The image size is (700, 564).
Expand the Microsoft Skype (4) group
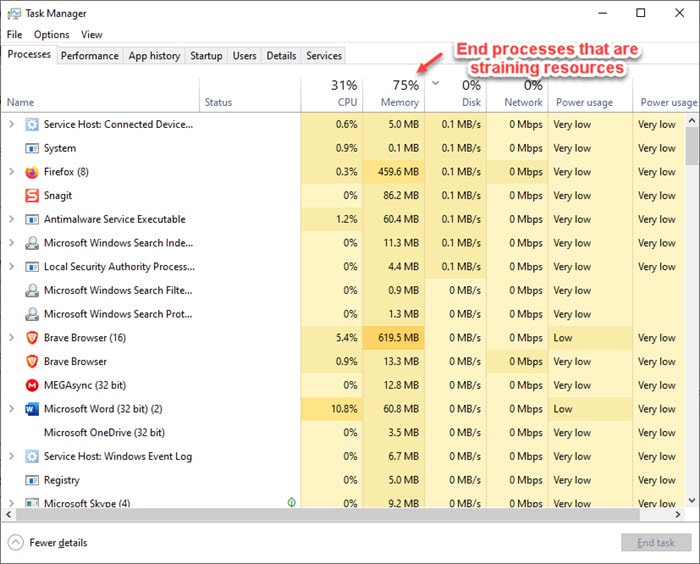point(12,503)
